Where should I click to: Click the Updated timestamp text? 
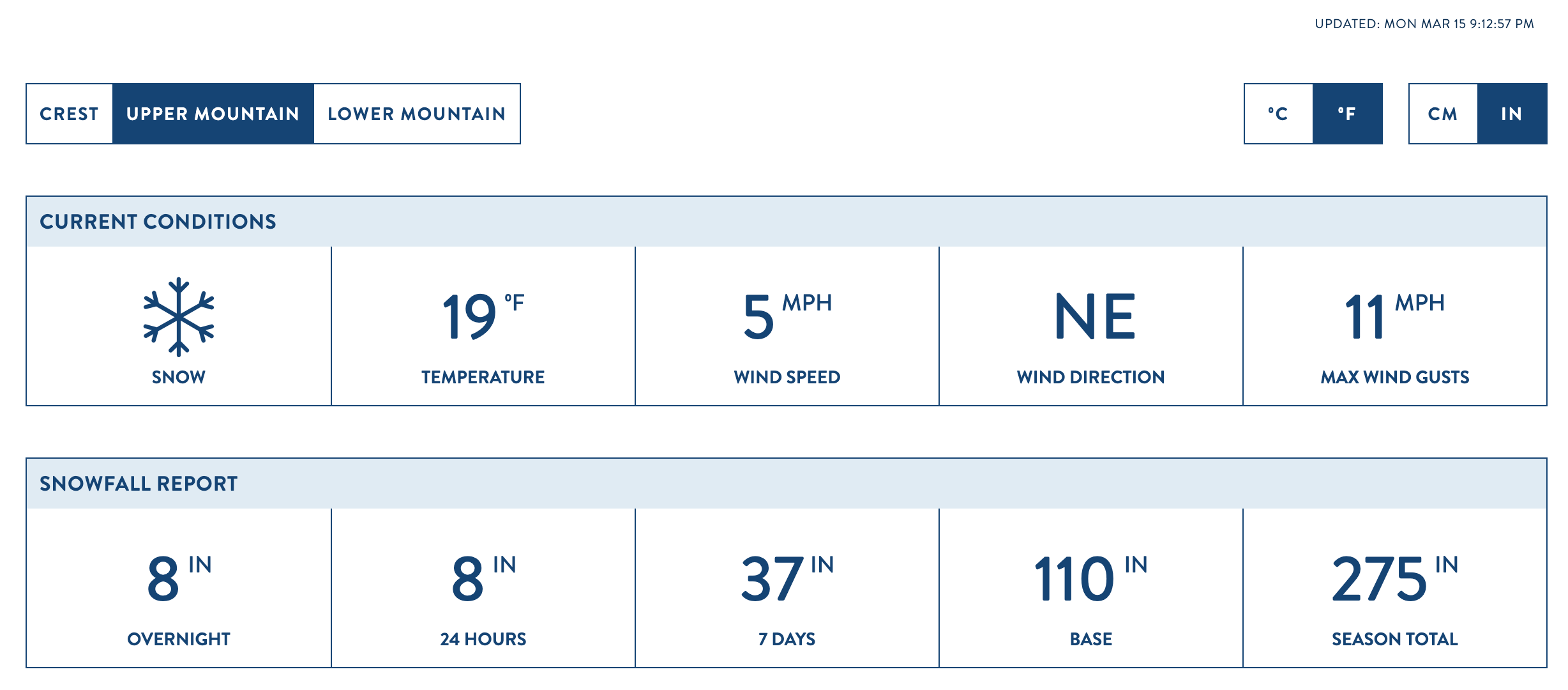click(x=1424, y=24)
